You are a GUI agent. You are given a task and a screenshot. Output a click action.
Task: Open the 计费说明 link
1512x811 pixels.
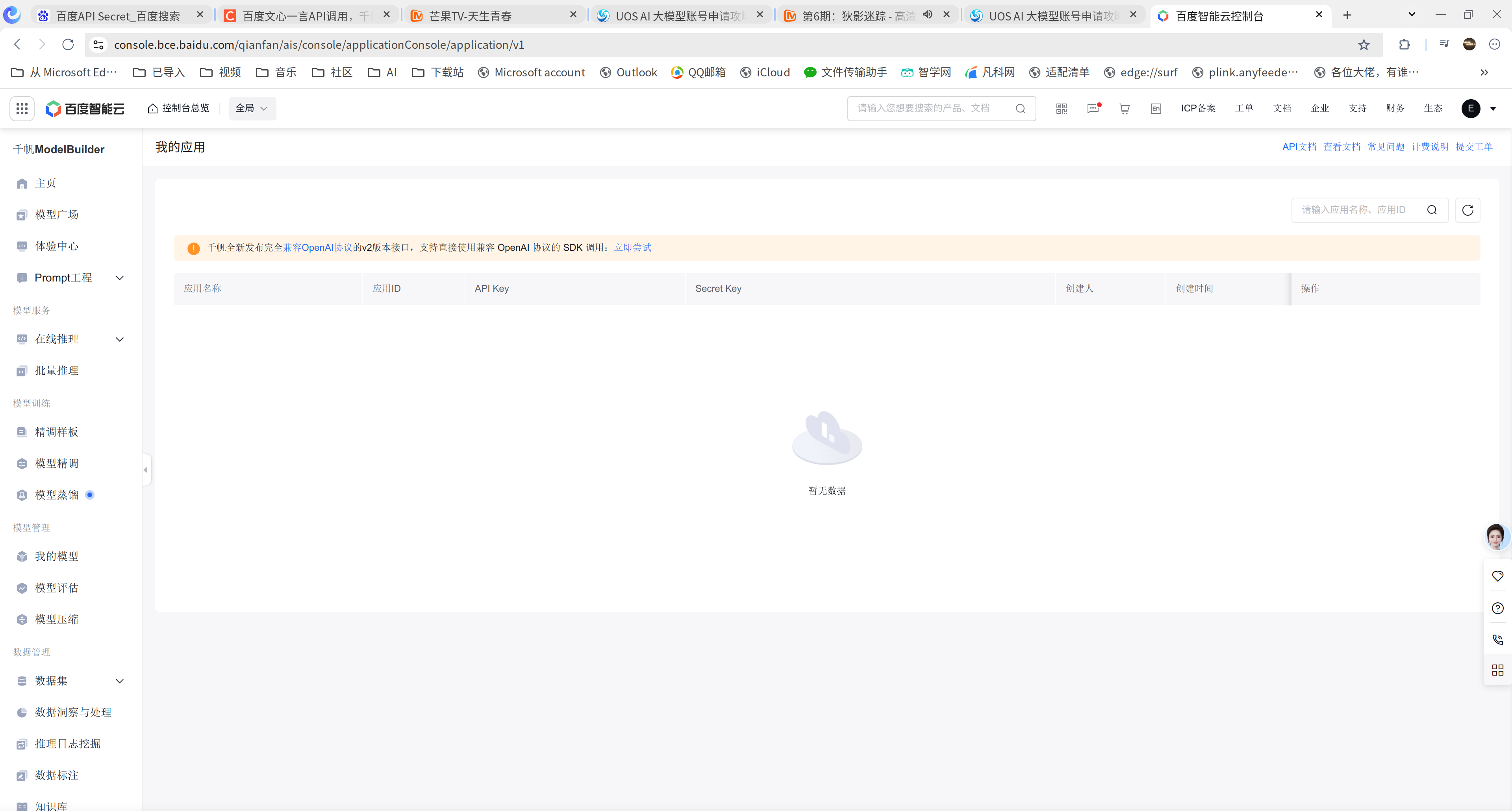click(1430, 147)
